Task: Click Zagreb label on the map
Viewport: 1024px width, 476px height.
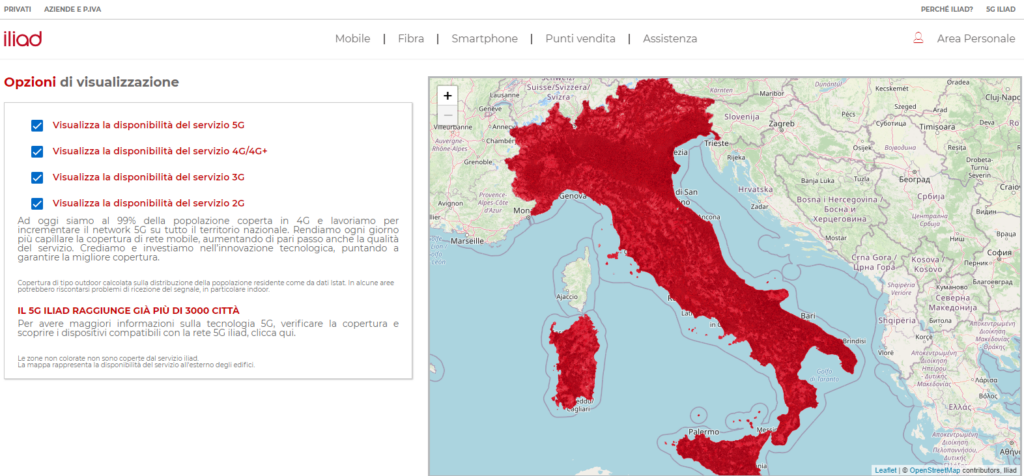Action: (781, 122)
